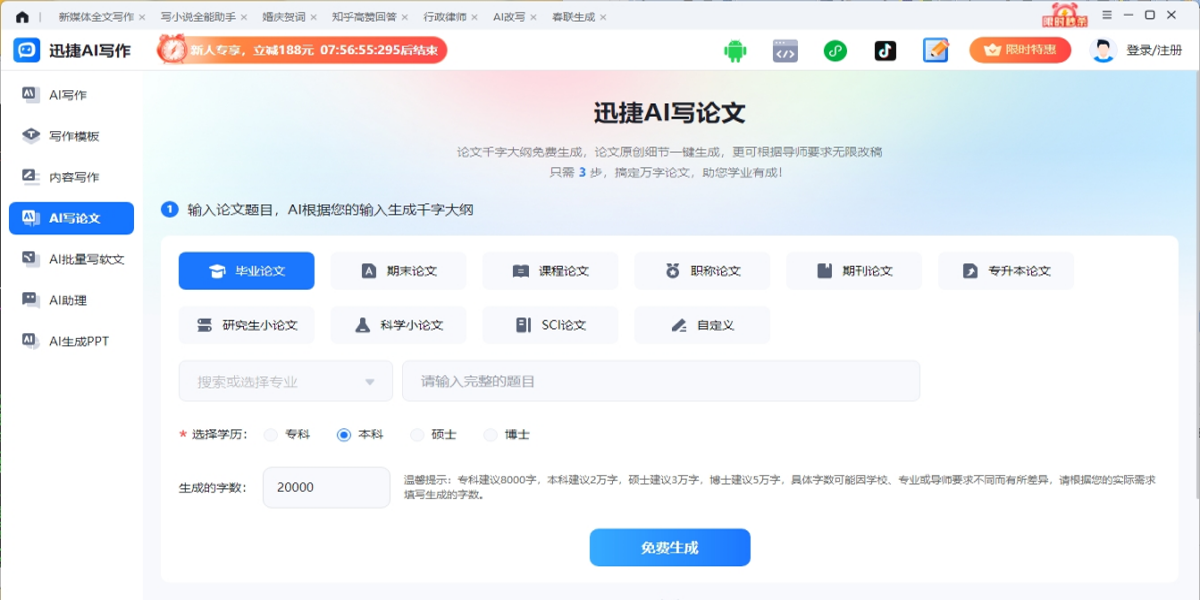The image size is (1200, 600).
Task: Click the 免费生成 button
Action: click(x=669, y=547)
